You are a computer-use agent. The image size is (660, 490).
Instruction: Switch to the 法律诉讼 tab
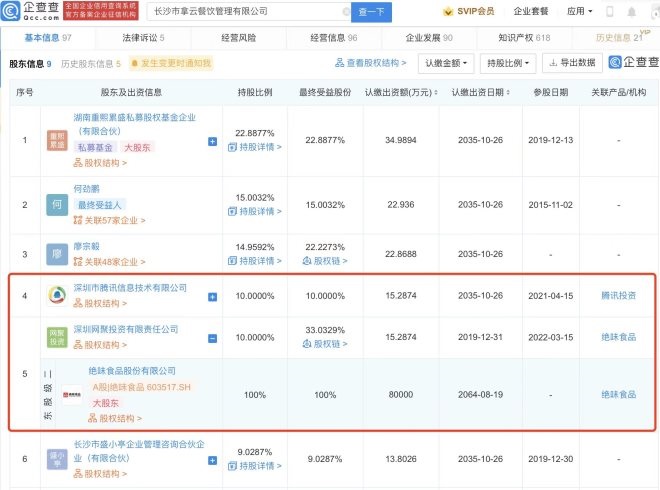pos(146,37)
